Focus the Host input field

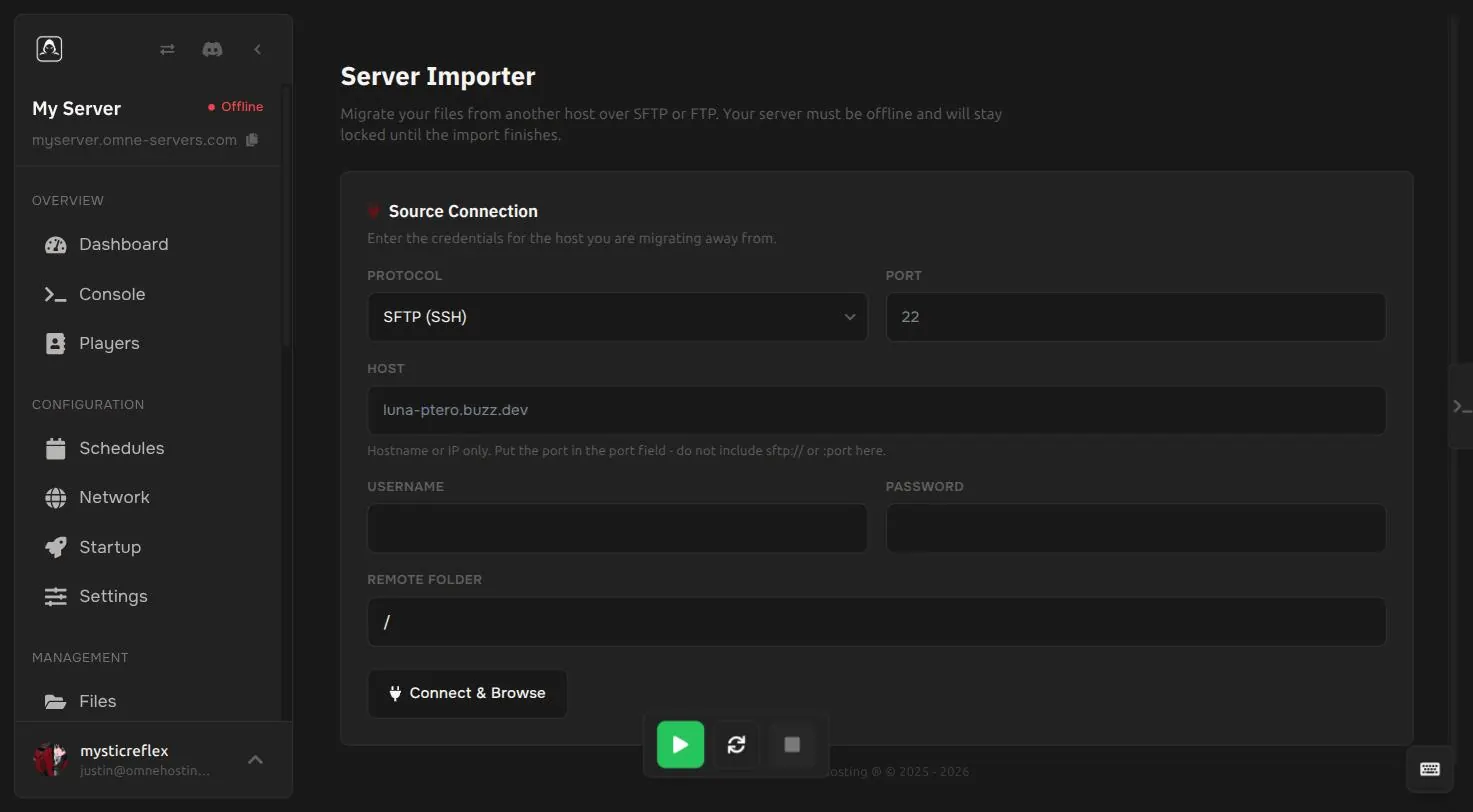coord(877,410)
